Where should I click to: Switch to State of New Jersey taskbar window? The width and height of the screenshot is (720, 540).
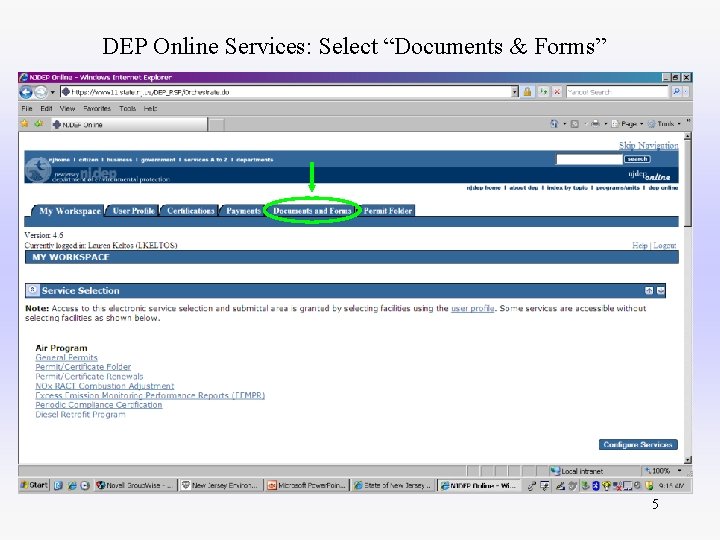(393, 485)
